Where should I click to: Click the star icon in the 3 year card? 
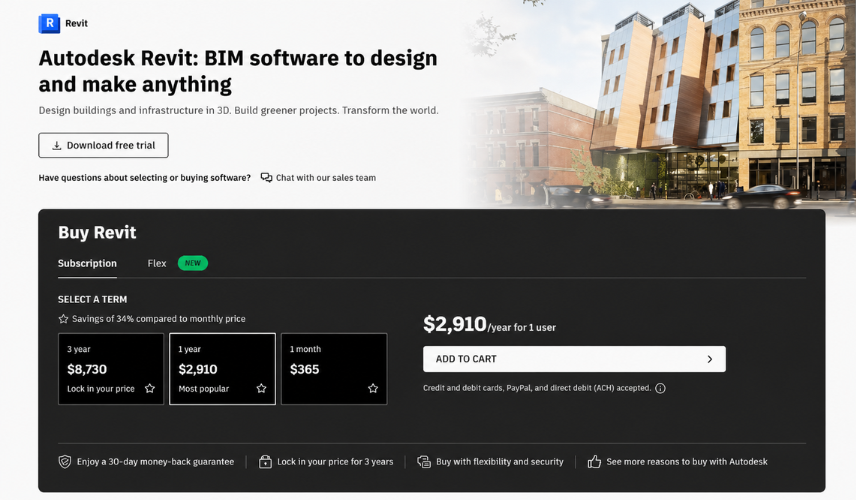pos(150,388)
